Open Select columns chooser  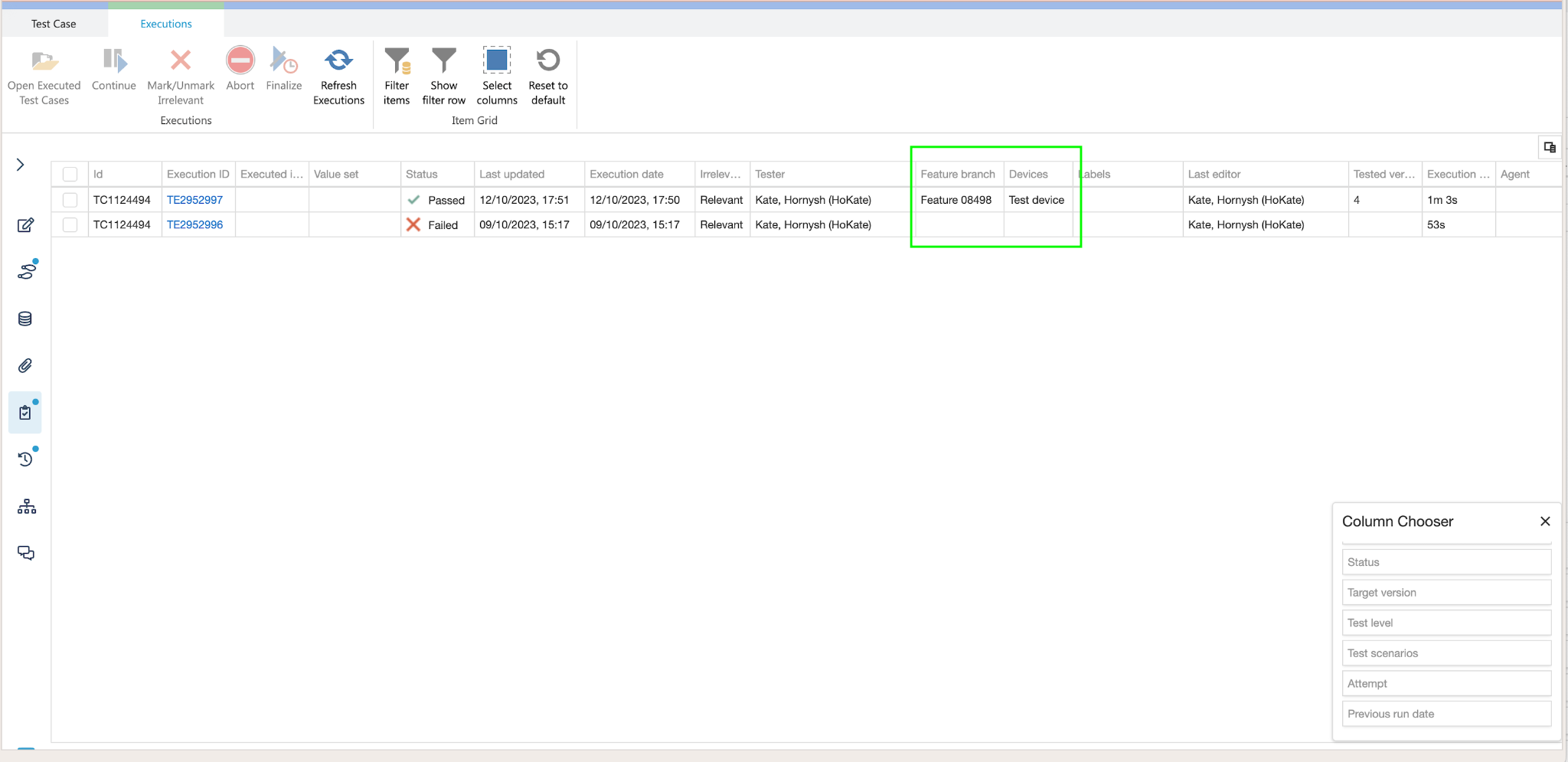pyautogui.click(x=497, y=61)
